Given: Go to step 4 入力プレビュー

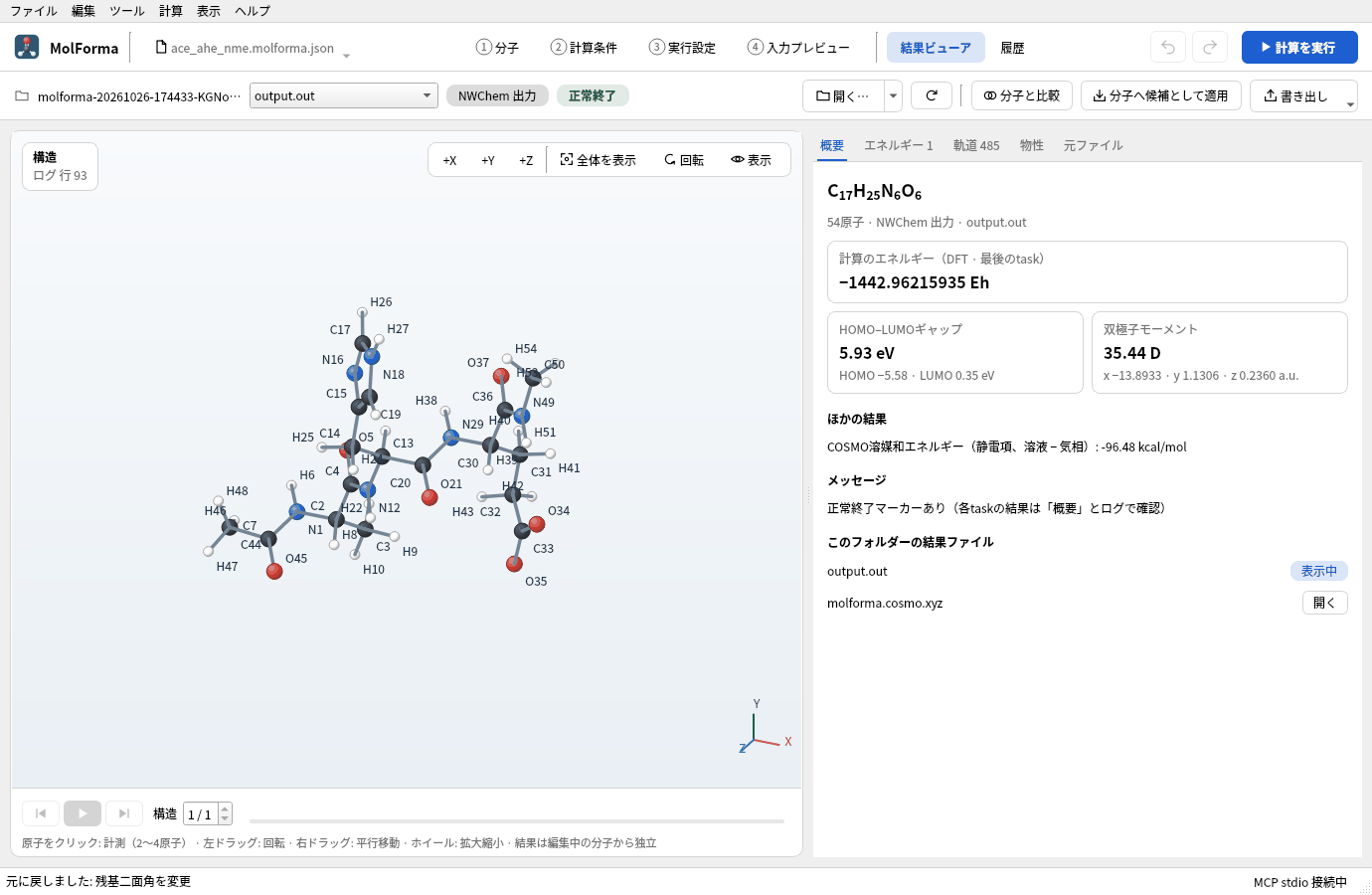Looking at the screenshot, I should point(799,47).
